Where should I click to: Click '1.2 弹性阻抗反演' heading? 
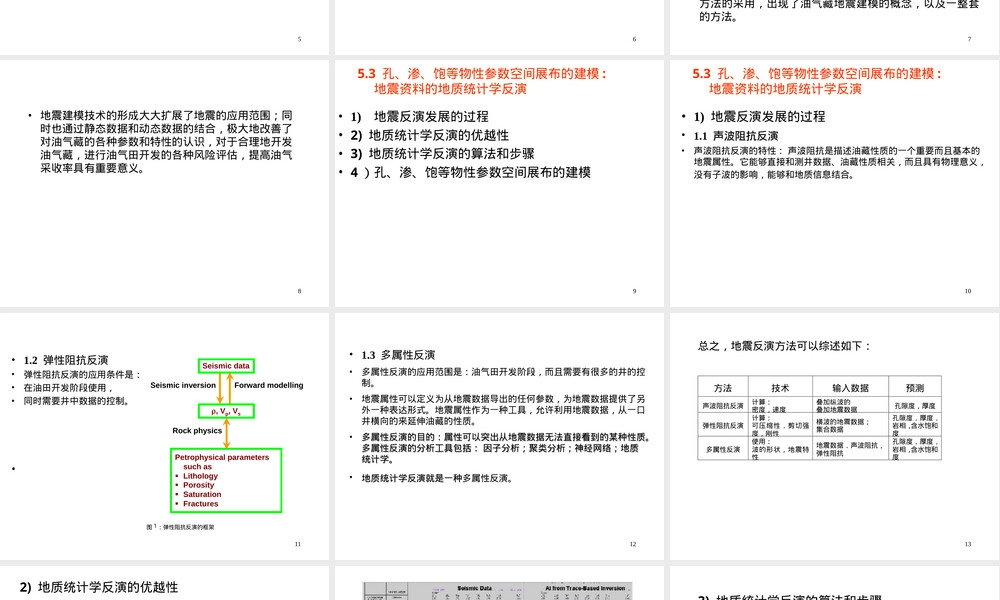click(x=66, y=360)
